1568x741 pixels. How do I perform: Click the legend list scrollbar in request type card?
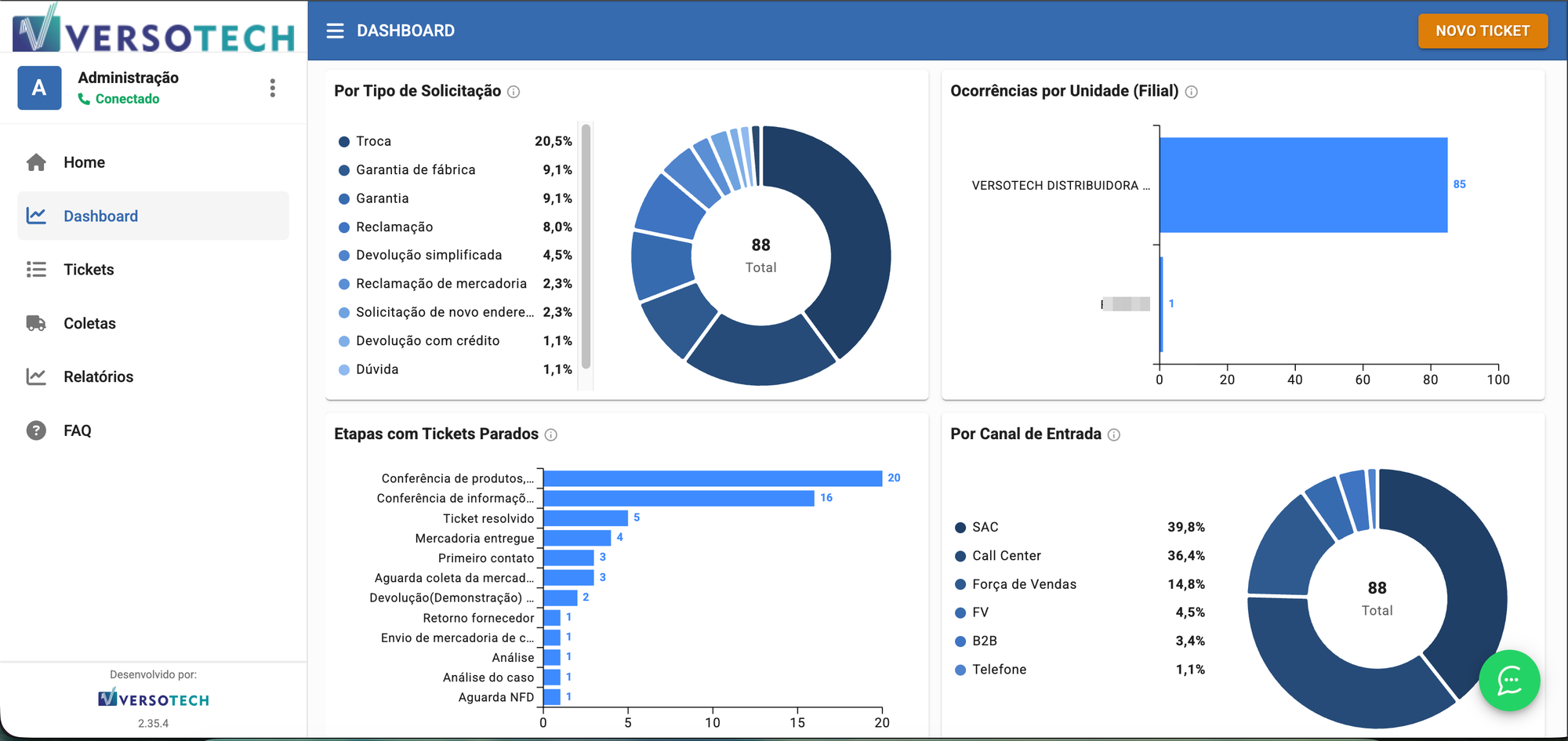[x=586, y=246]
